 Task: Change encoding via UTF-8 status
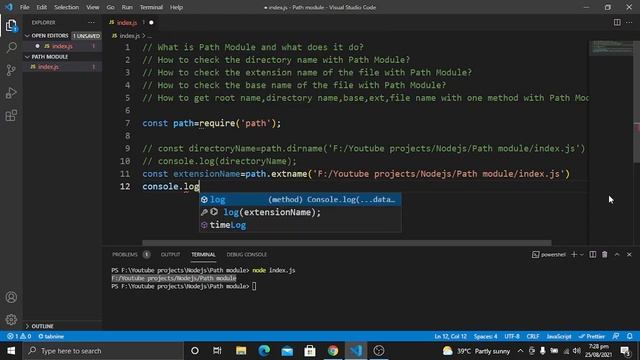click(x=512, y=336)
